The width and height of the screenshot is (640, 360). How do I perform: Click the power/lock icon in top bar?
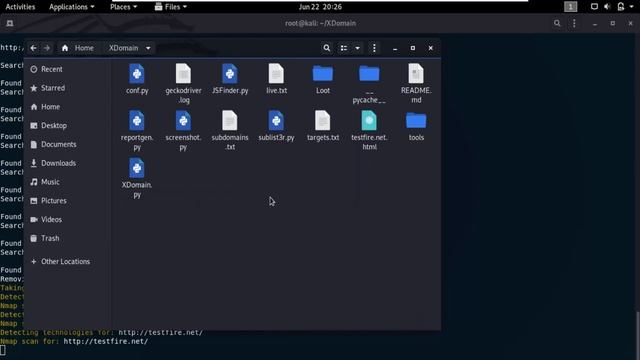point(621,7)
